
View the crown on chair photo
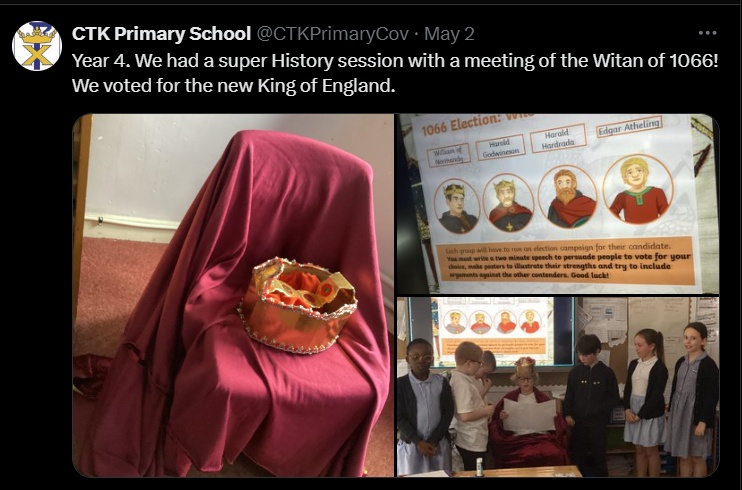coord(233,295)
